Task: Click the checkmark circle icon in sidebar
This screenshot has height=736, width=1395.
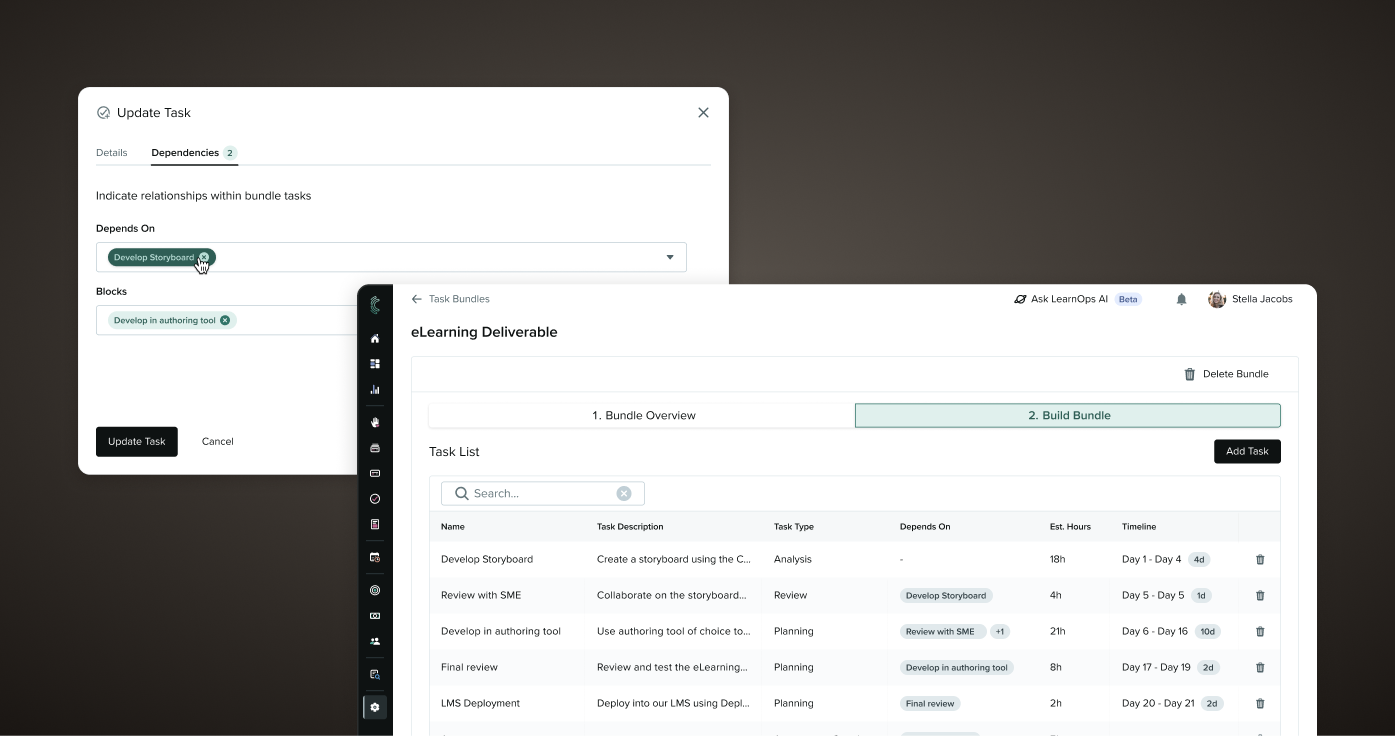Action: 375,499
